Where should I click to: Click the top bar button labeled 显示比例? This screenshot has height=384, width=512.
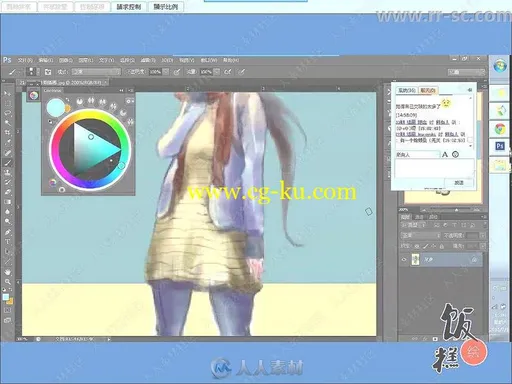coord(166,7)
